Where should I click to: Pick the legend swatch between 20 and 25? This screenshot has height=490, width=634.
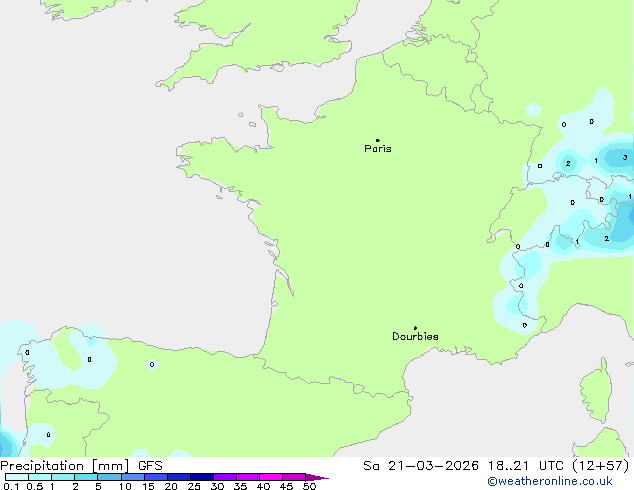pyautogui.click(x=178, y=477)
